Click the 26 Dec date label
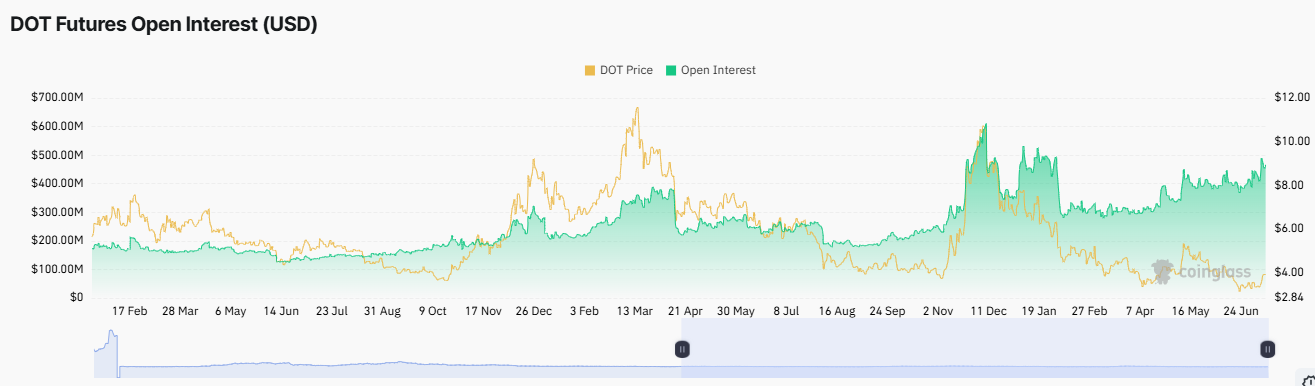 [534, 312]
